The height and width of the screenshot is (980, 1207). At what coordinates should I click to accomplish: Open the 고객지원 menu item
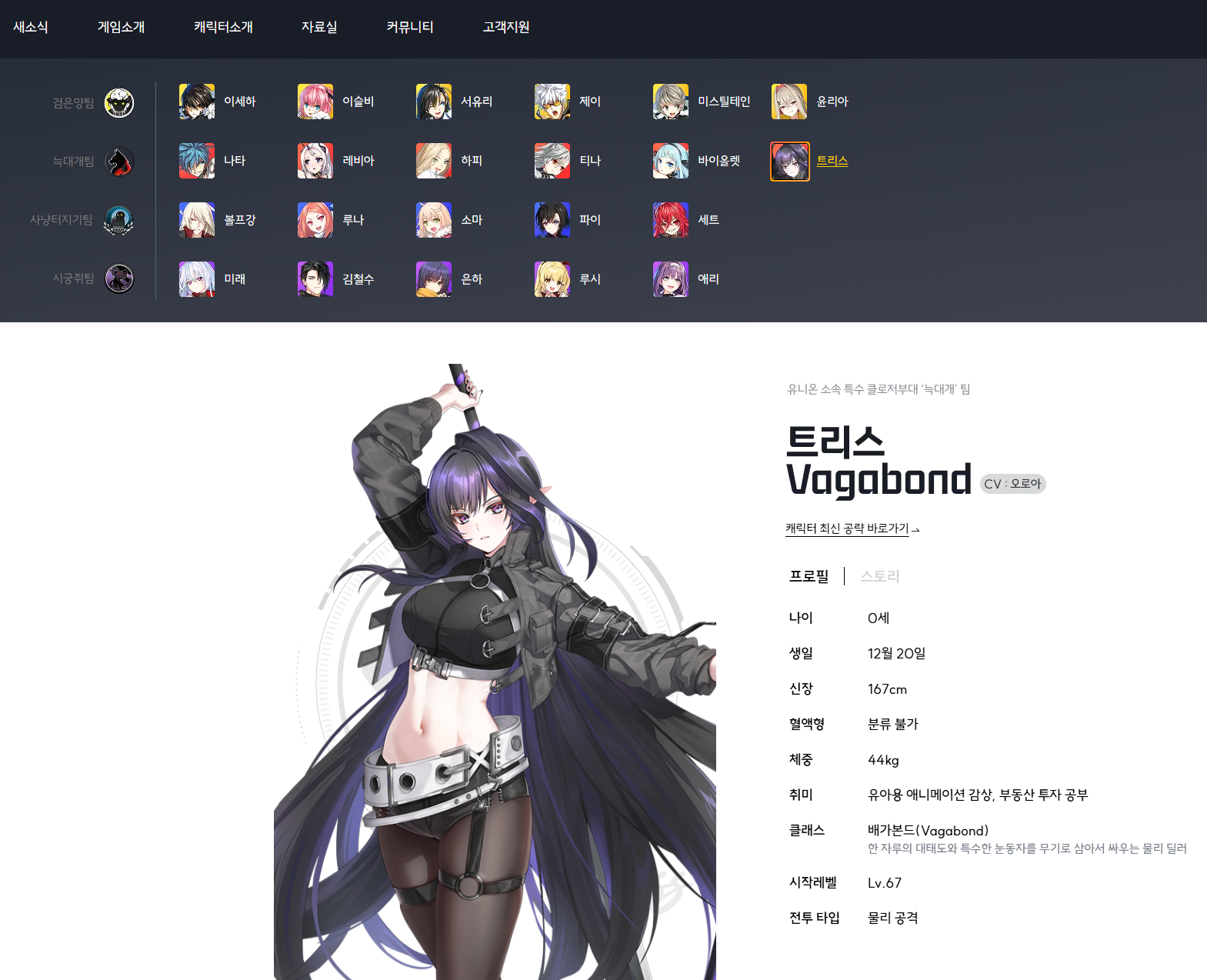point(505,27)
